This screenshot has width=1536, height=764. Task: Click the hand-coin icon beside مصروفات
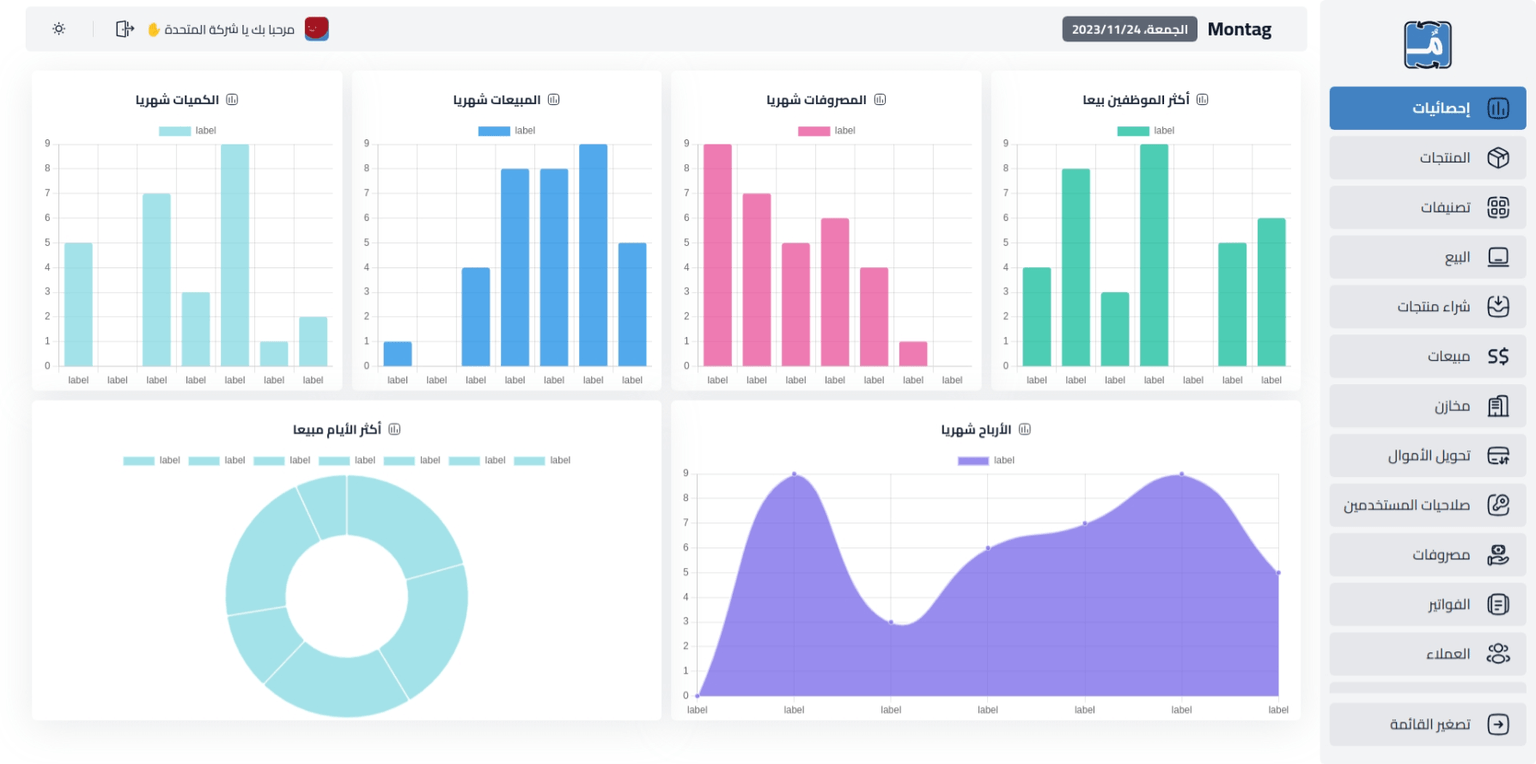(1498, 554)
